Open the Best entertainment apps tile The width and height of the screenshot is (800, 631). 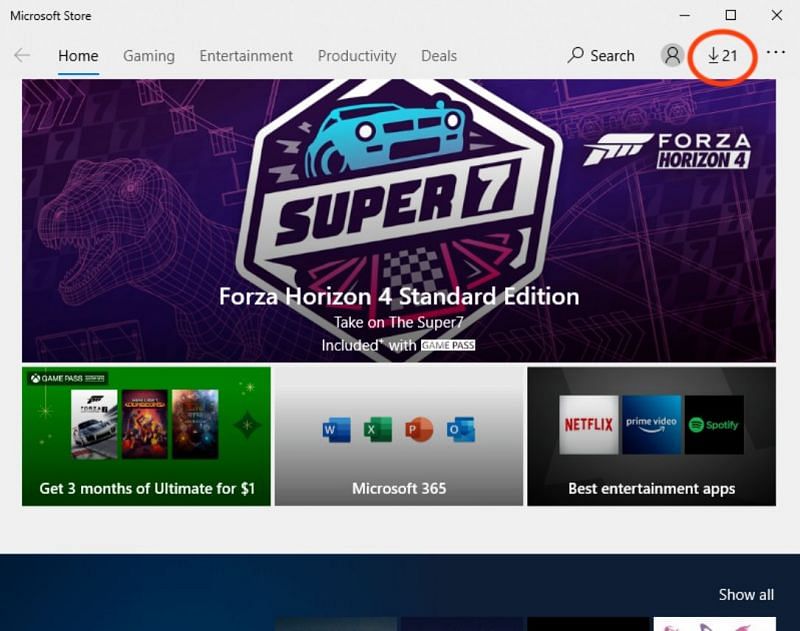point(652,437)
